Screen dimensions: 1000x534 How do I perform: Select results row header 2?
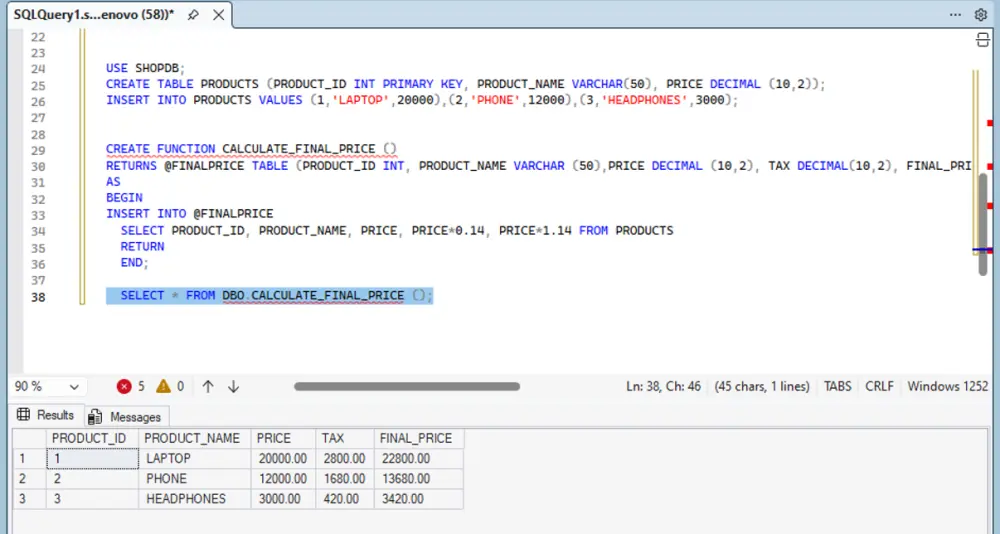[x=29, y=478]
